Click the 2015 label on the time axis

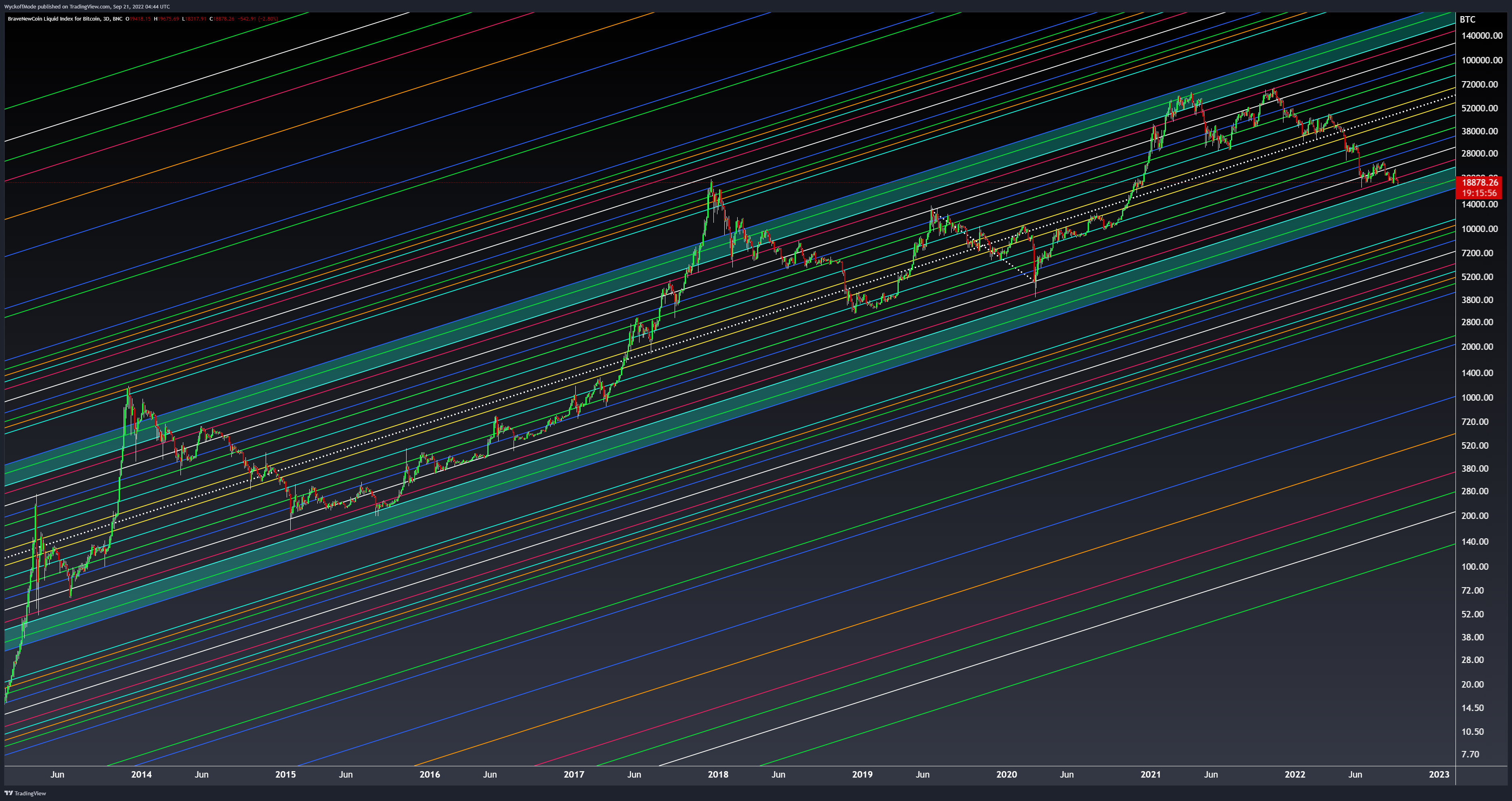click(x=285, y=774)
